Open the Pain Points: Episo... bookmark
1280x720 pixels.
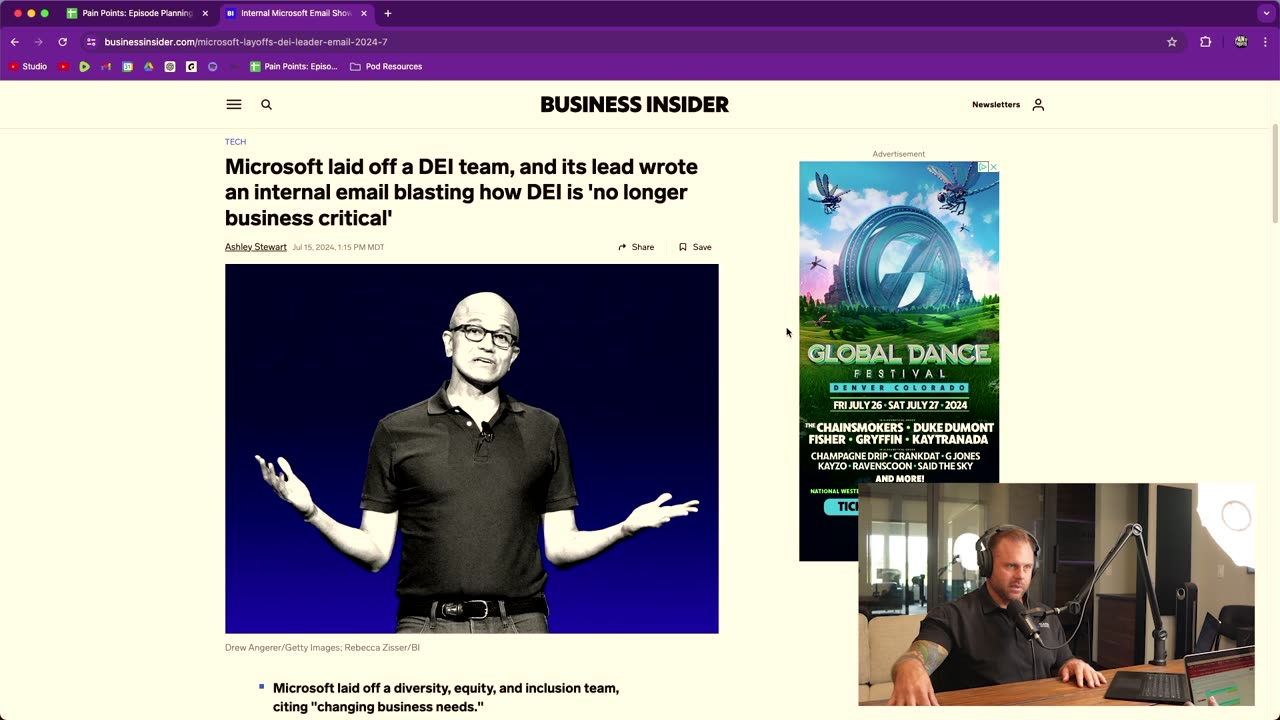pyautogui.click(x=294, y=67)
